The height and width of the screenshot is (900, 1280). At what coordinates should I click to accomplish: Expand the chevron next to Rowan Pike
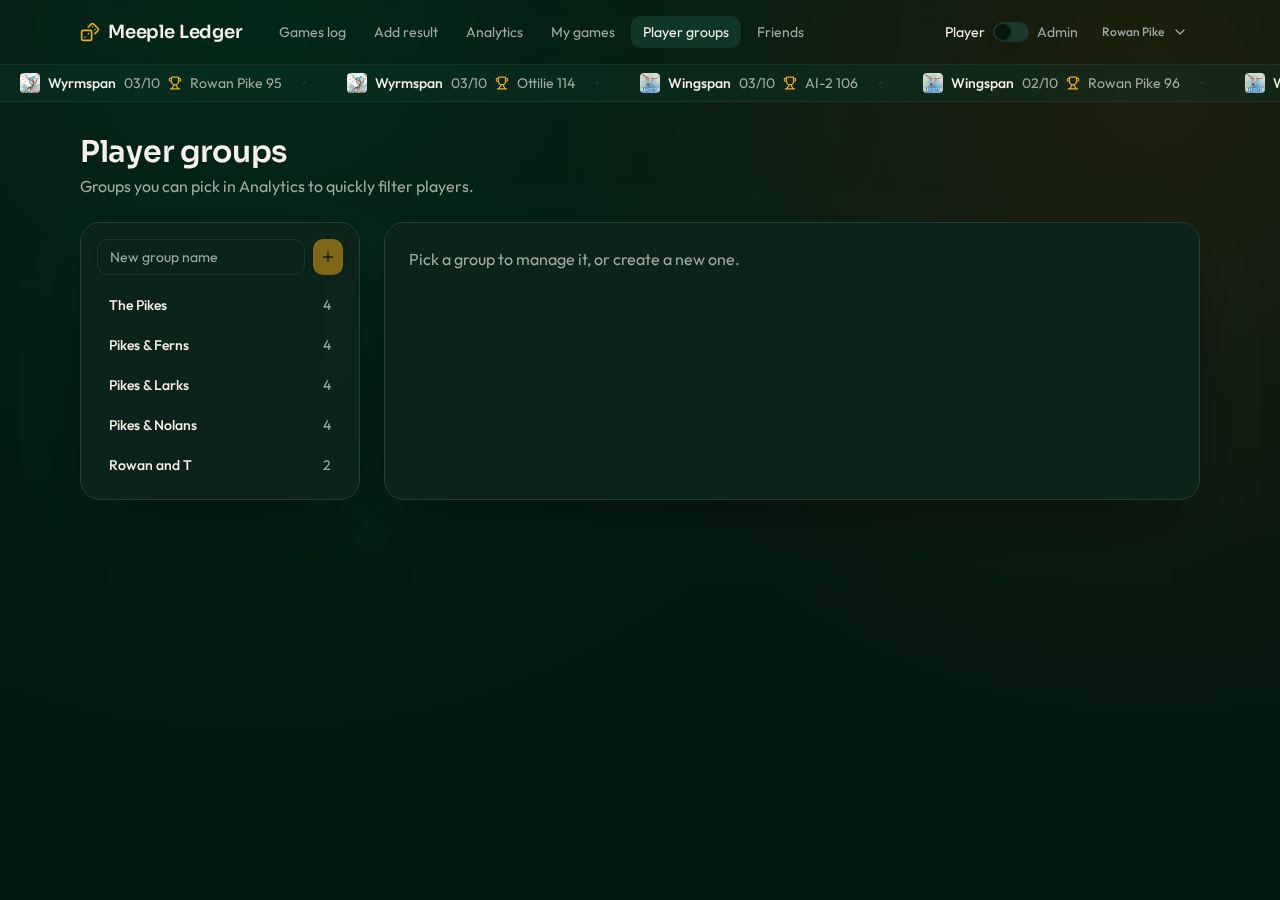1180,32
